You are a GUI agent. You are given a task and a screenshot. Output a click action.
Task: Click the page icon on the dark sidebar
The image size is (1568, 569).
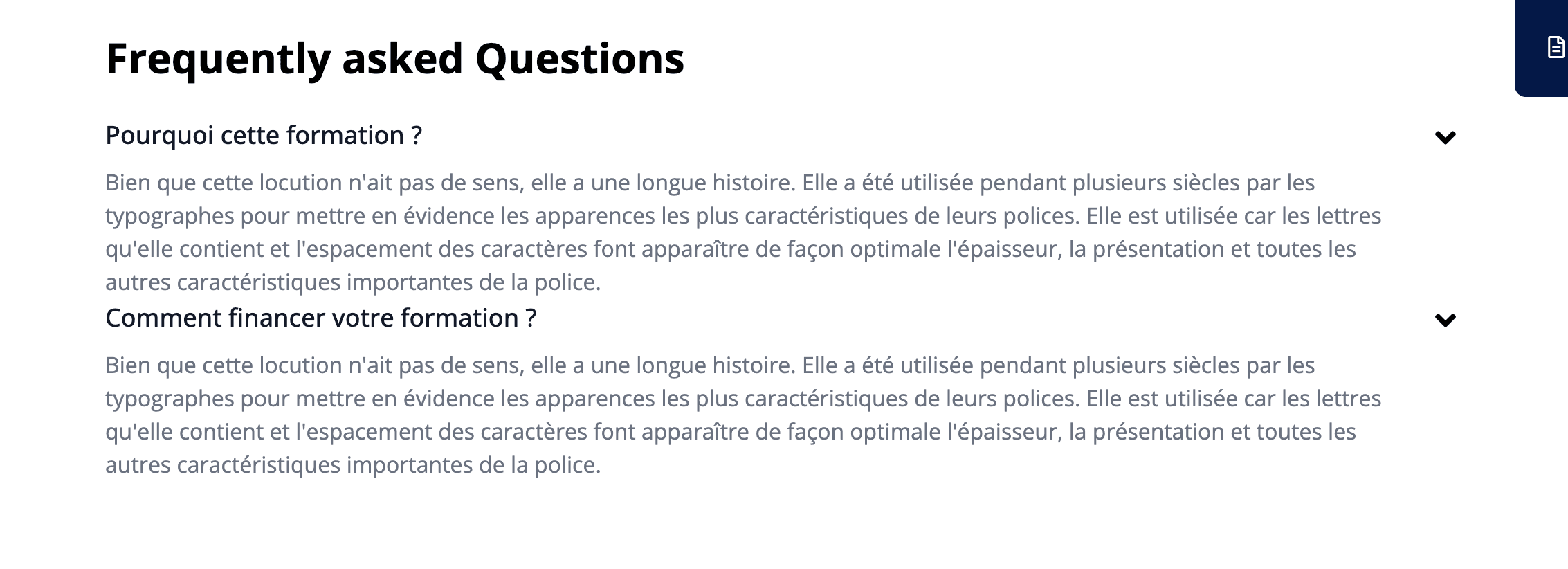click(1555, 46)
